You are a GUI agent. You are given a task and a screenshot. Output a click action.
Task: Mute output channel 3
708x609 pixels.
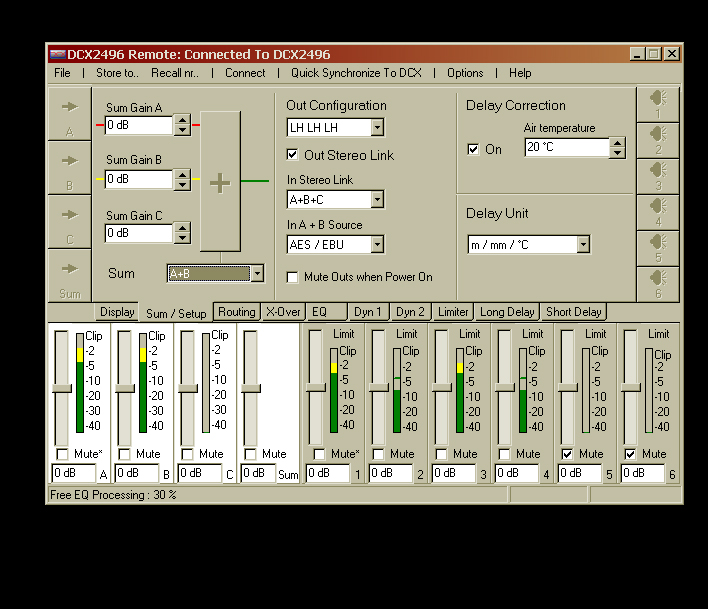point(441,454)
